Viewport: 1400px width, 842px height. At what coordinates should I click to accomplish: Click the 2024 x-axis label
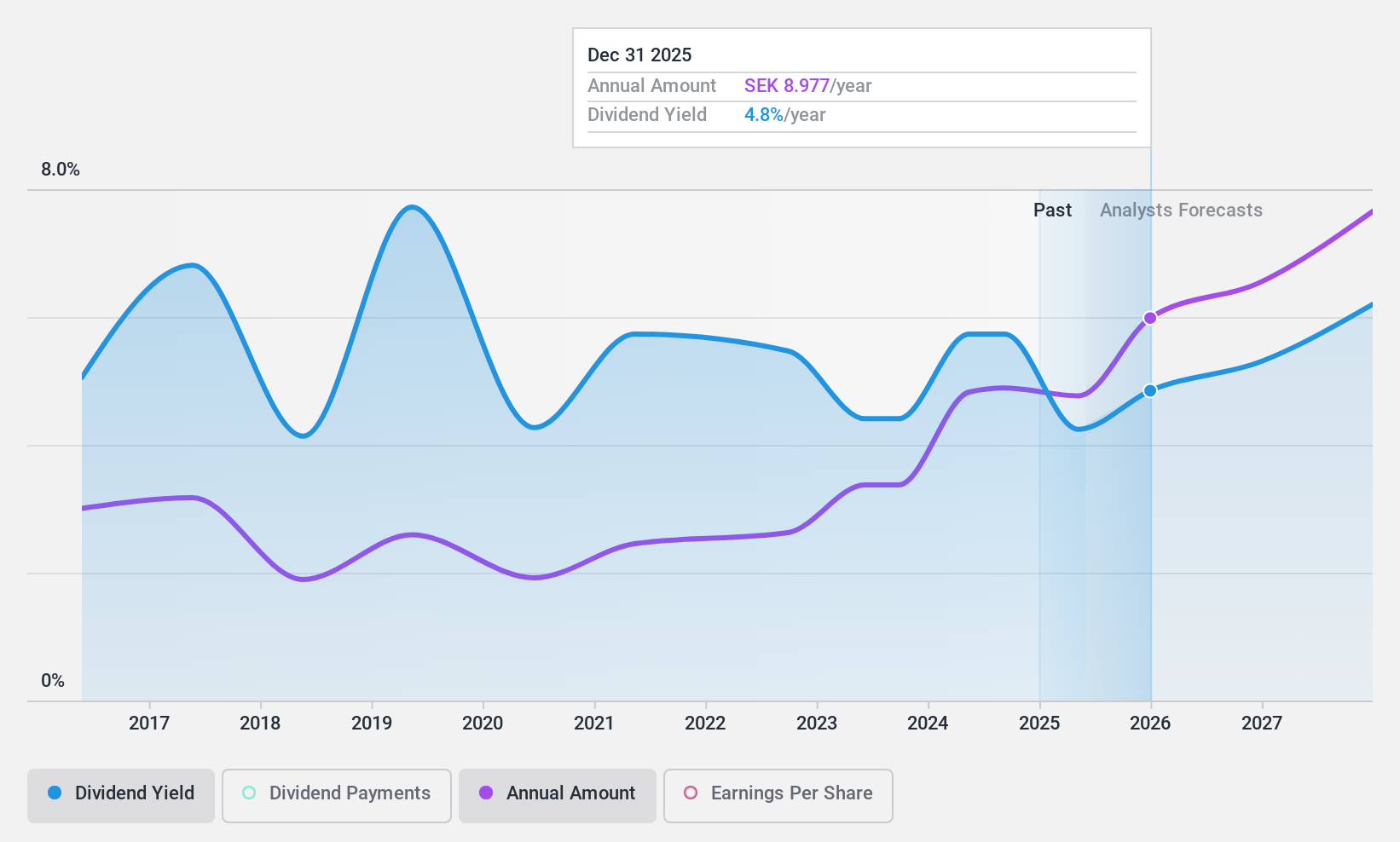(928, 723)
